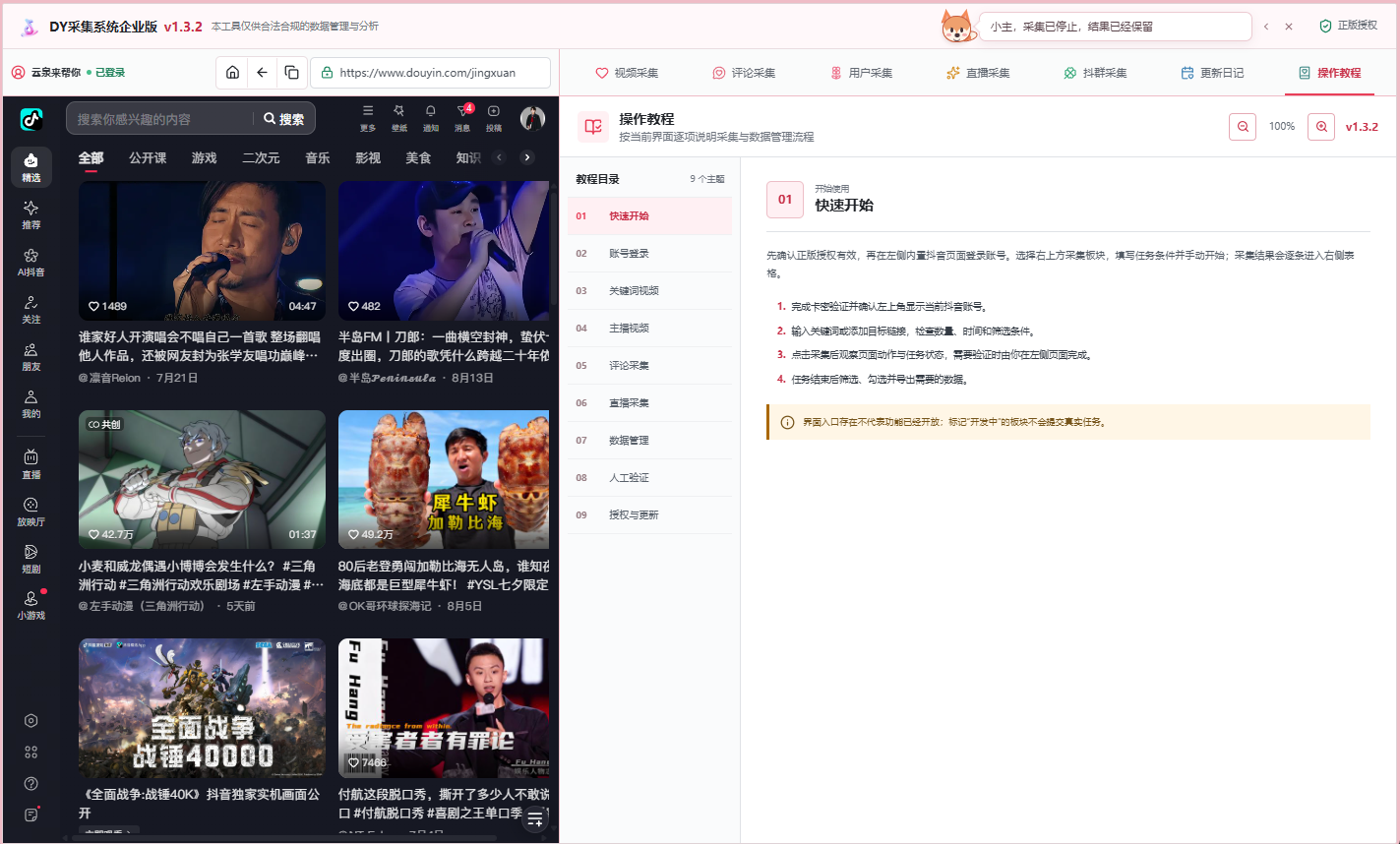Click the 云泉来帮你 account label
1400x844 pixels.
coord(55,73)
